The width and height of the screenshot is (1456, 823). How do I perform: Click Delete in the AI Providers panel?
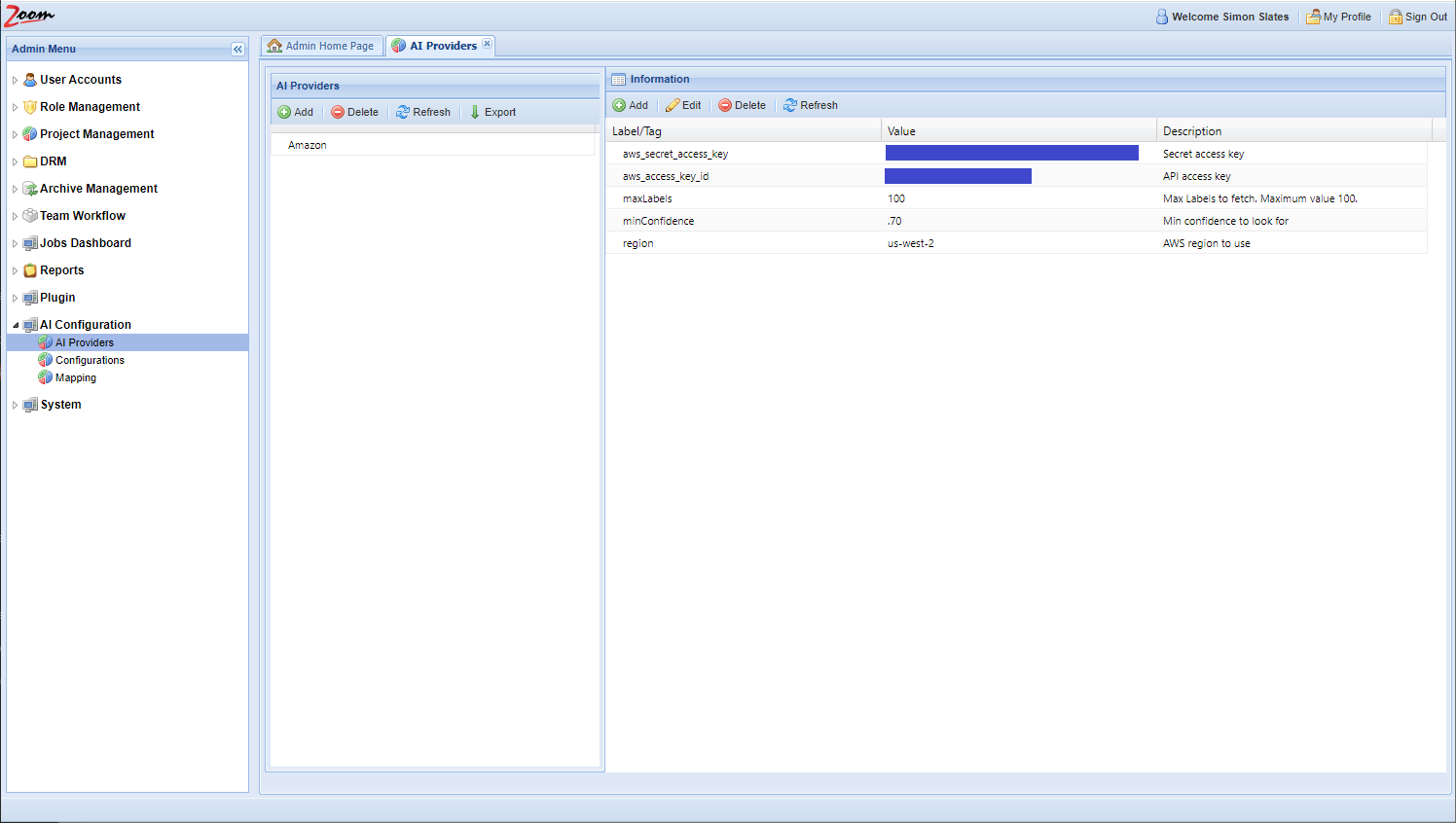point(354,112)
